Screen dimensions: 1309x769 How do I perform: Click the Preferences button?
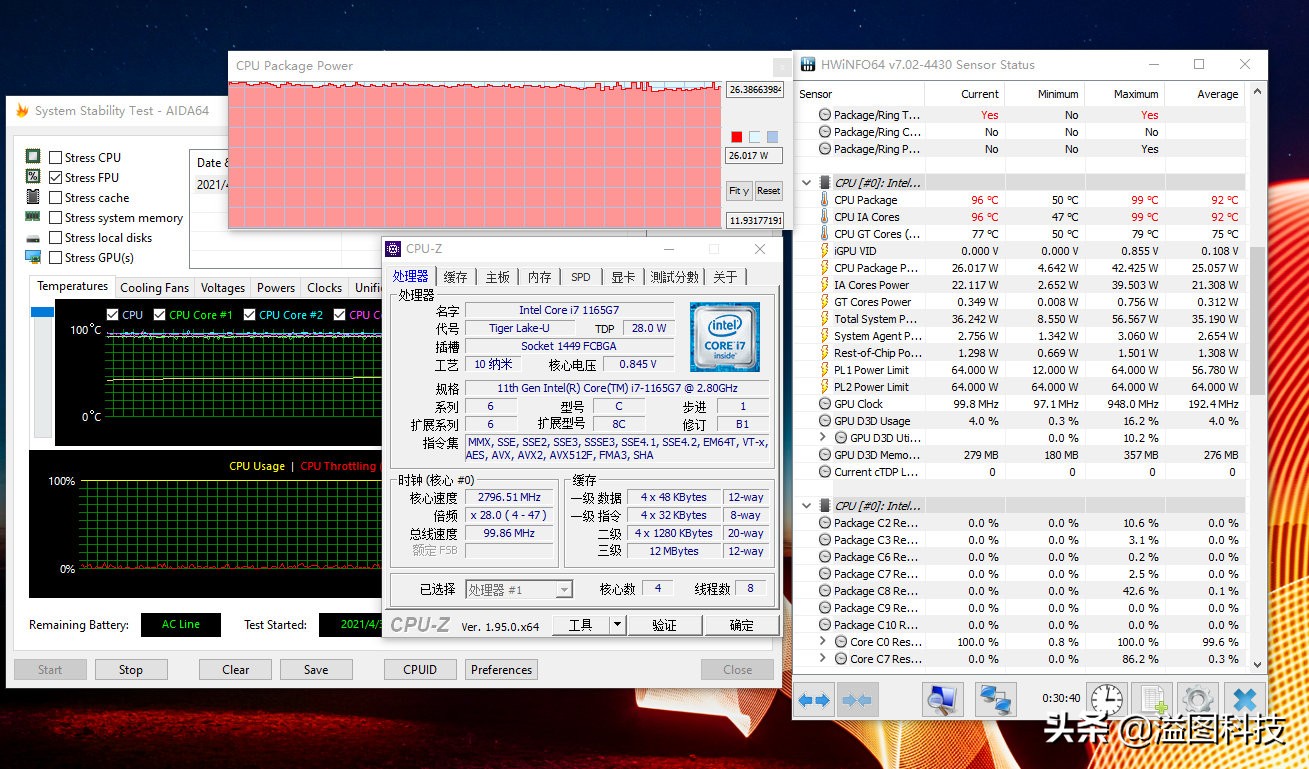501,670
